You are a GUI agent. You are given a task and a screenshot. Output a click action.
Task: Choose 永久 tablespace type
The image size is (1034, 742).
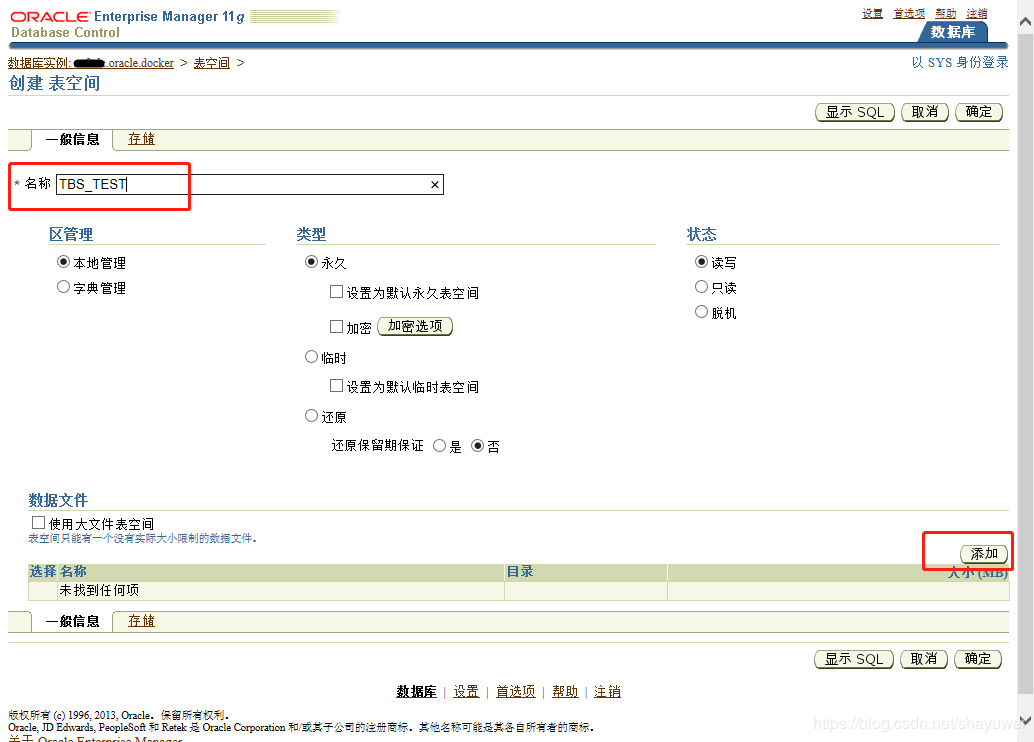(x=311, y=262)
